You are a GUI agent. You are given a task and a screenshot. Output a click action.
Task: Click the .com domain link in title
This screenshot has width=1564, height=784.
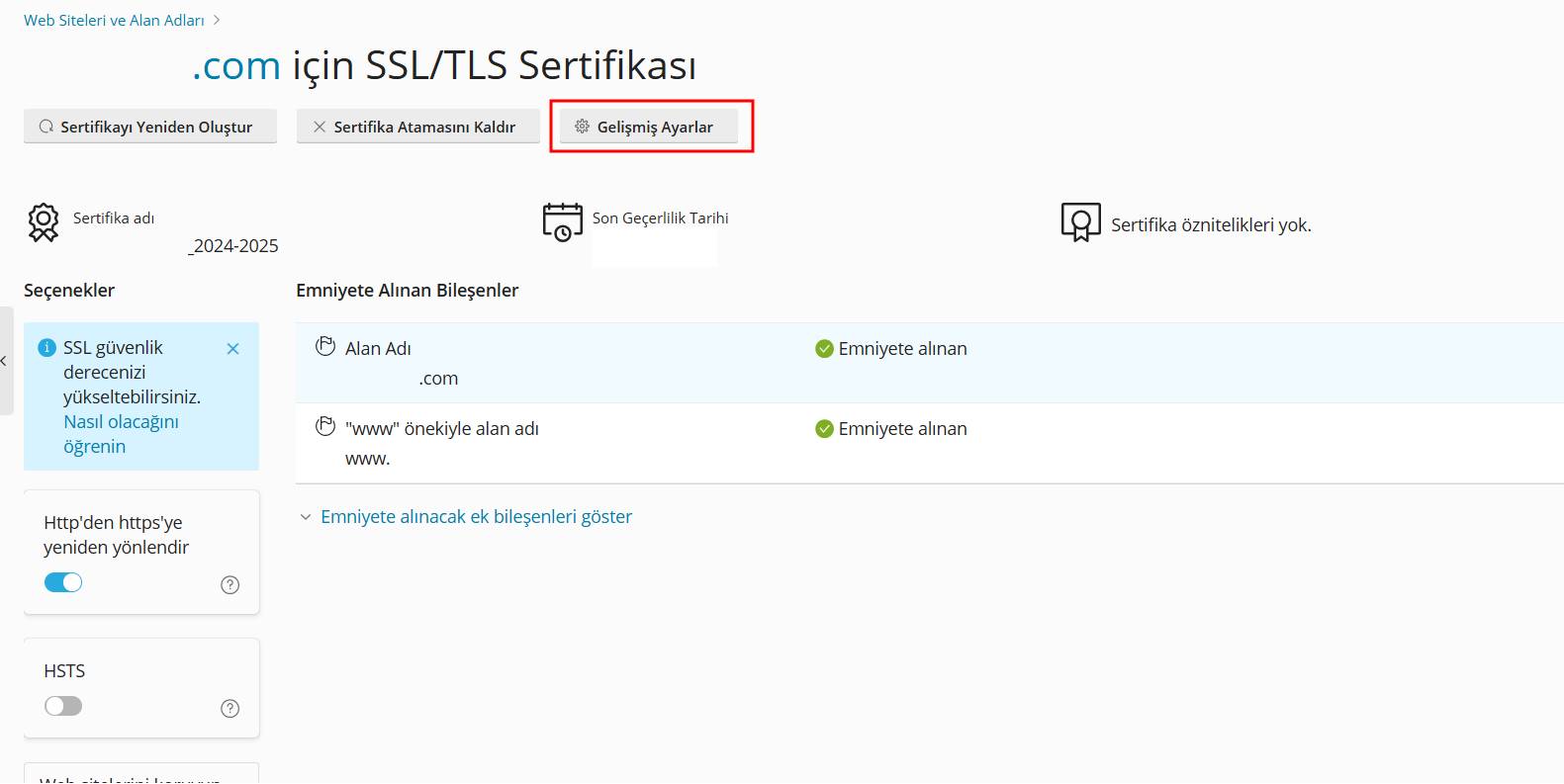pyautogui.click(x=236, y=66)
